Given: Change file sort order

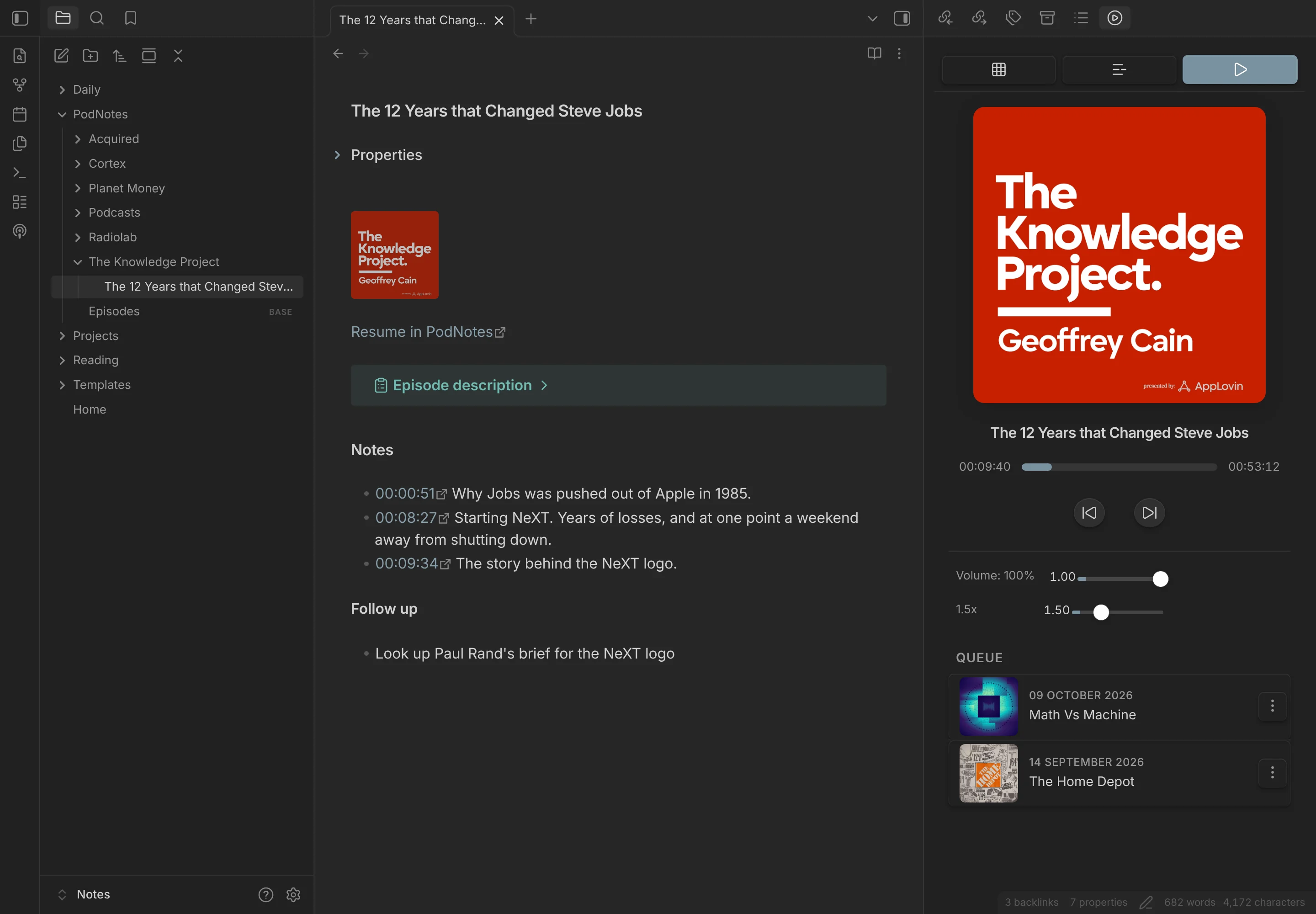Looking at the screenshot, I should click(x=120, y=56).
